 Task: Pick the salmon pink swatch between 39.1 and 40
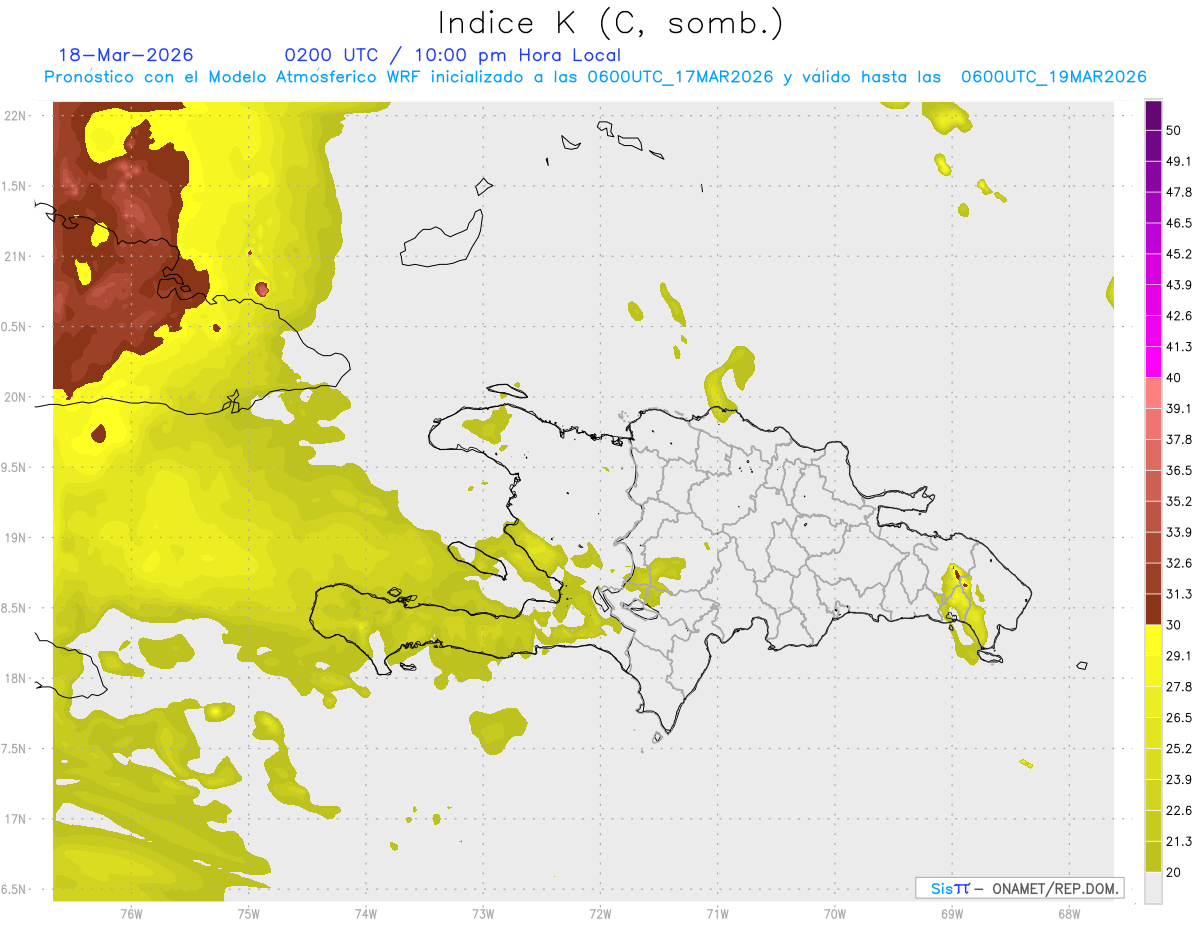tap(1153, 393)
